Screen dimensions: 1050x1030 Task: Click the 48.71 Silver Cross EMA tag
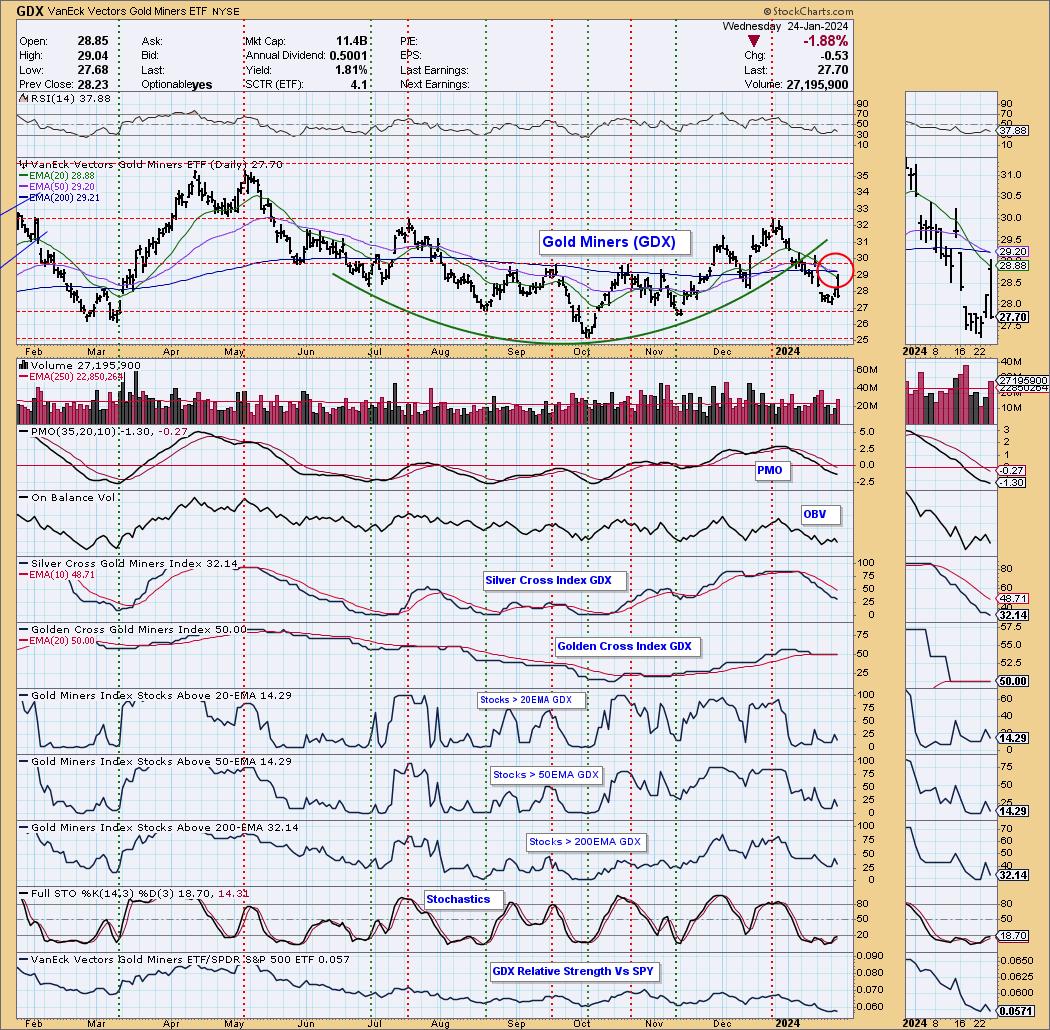pyautogui.click(x=1013, y=598)
